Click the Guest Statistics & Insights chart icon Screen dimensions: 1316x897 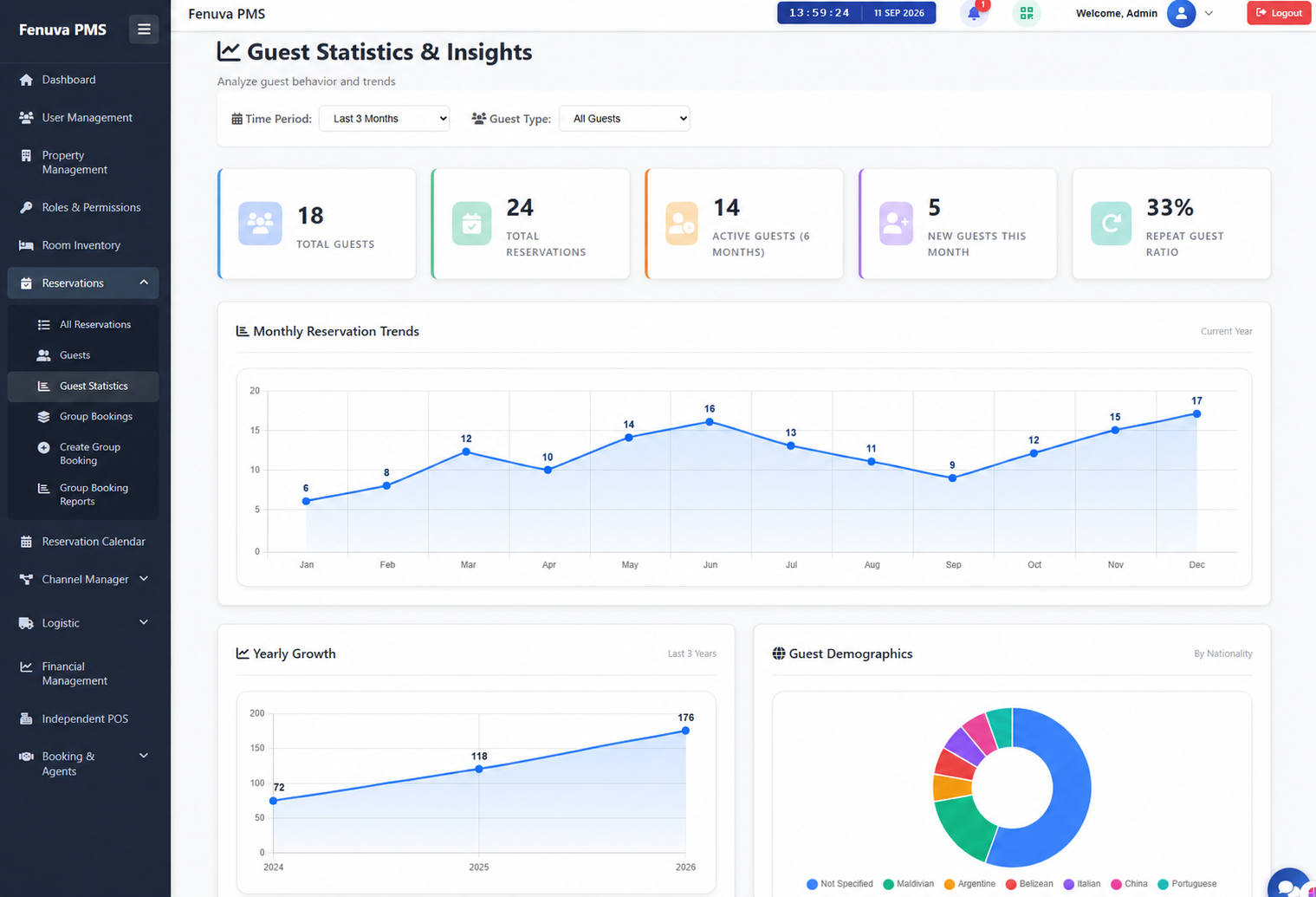pyautogui.click(x=228, y=51)
